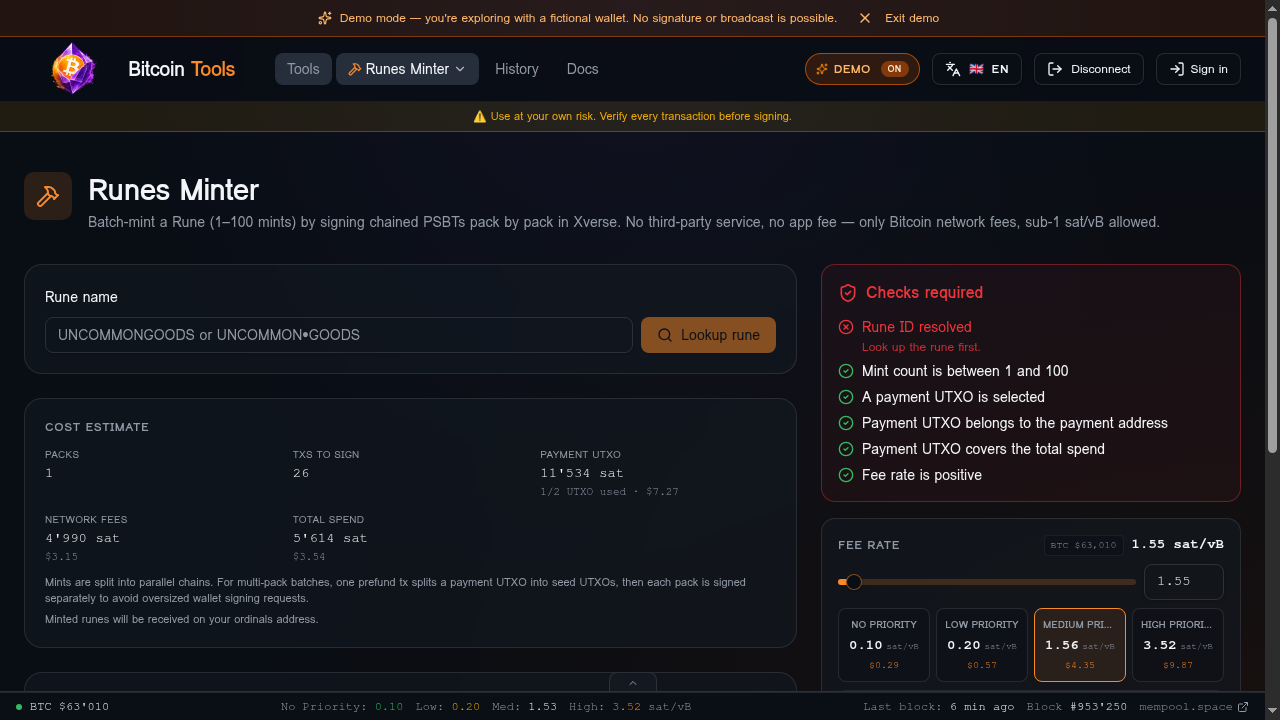Click the shield icon next to Checks required

point(848,293)
